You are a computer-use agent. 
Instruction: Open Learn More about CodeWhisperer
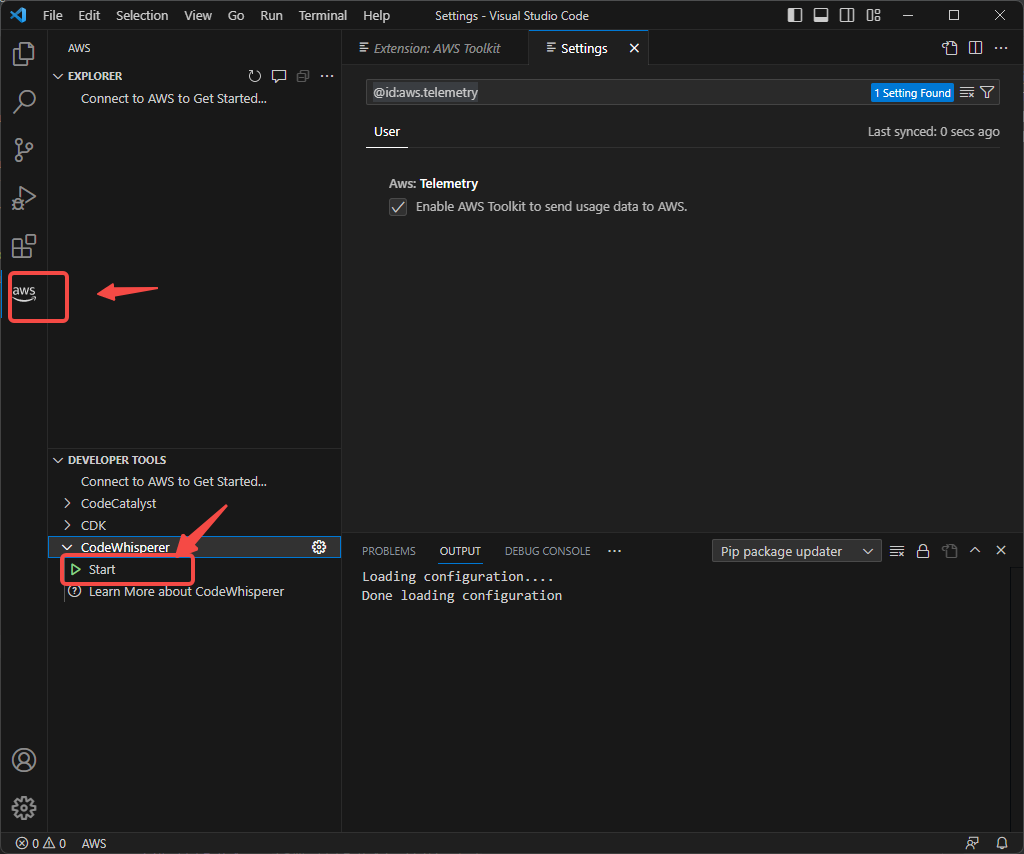[x=186, y=592]
